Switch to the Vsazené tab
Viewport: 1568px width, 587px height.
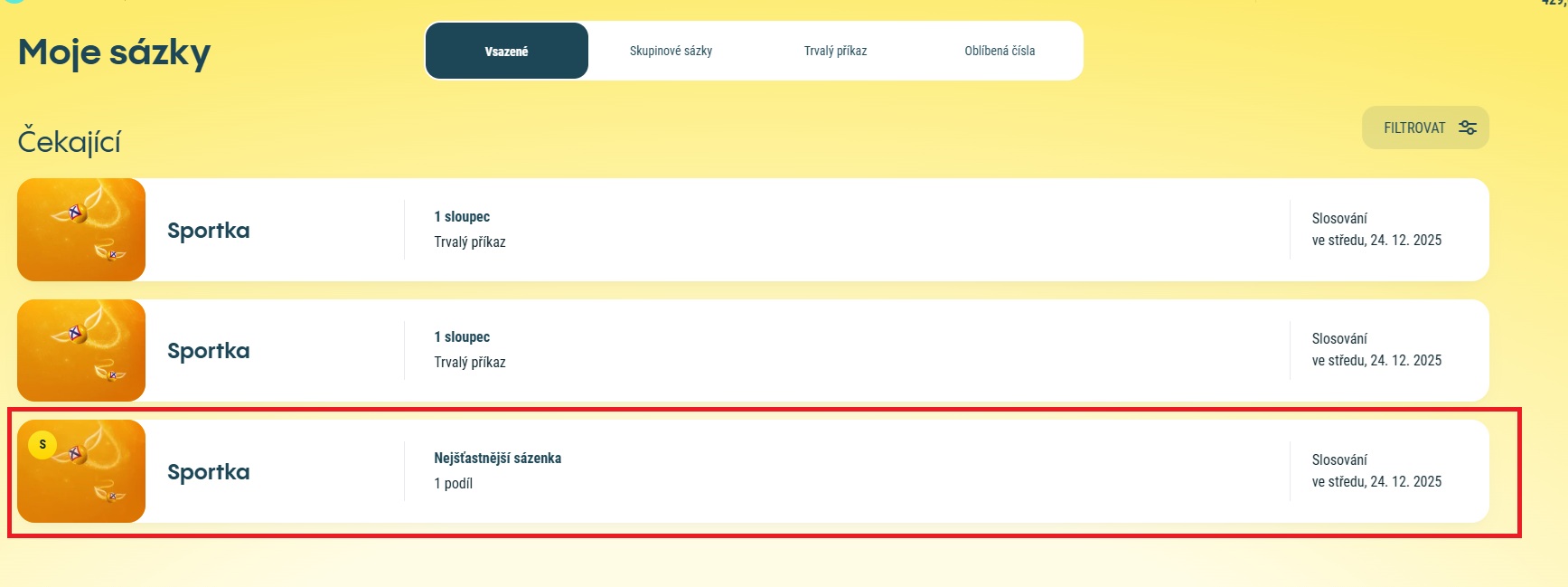pos(506,52)
